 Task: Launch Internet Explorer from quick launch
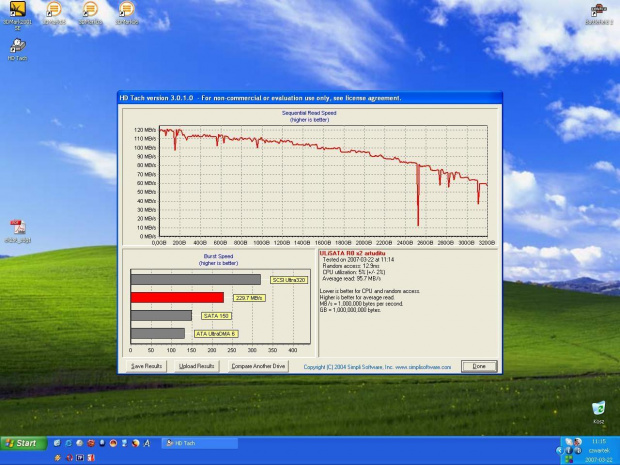tap(68, 443)
